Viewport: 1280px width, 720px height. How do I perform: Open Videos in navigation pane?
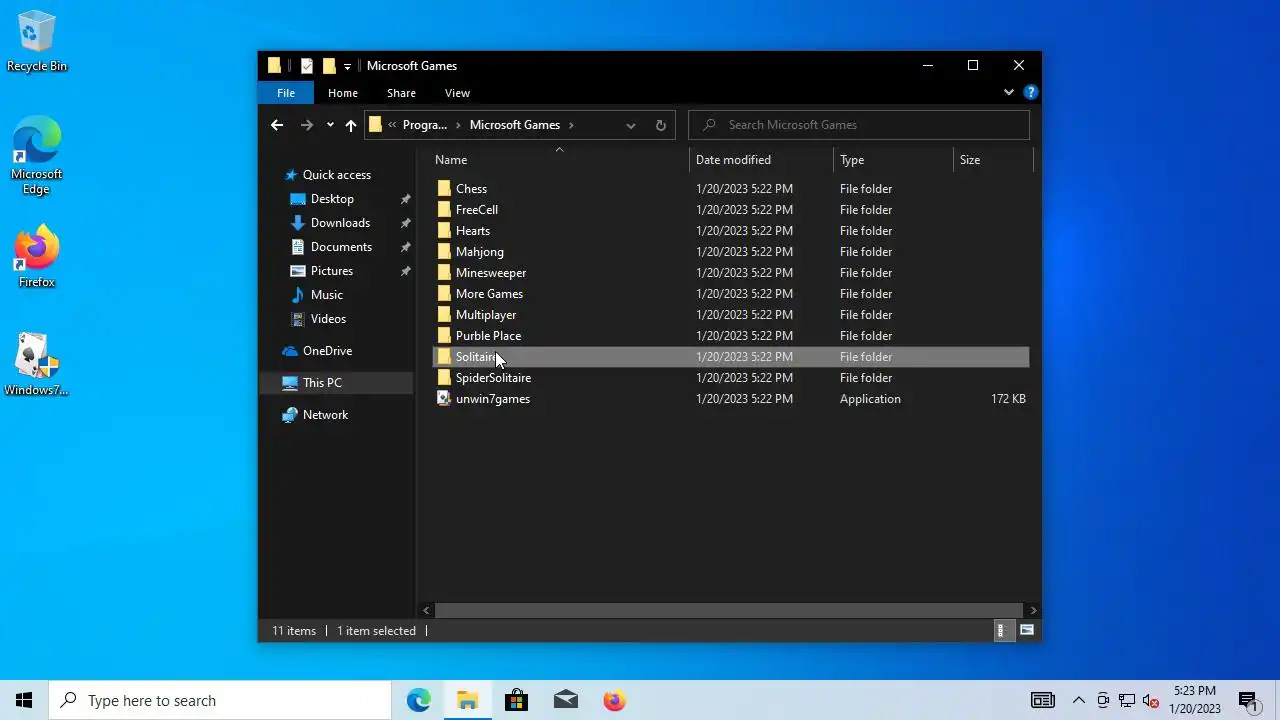(x=328, y=319)
